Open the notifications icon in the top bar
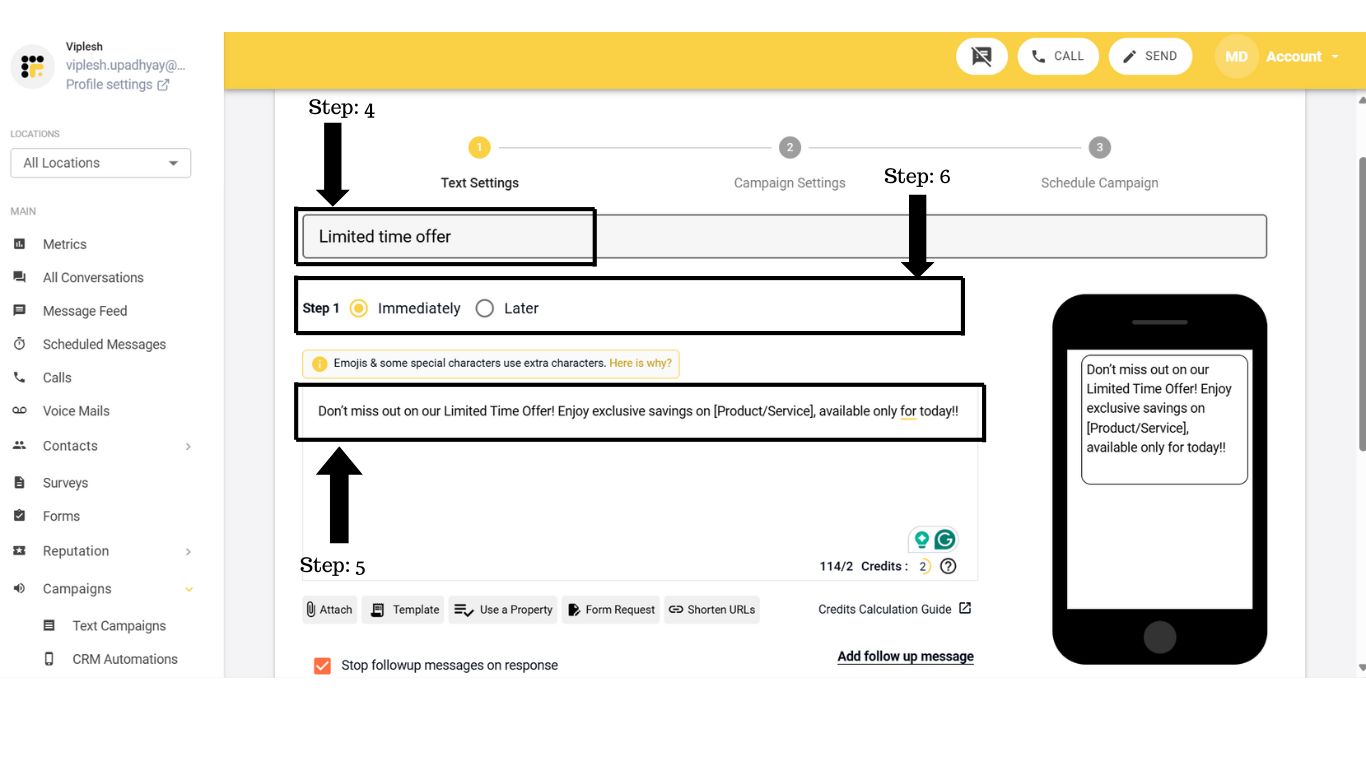Viewport: 1366px width, 768px height. click(x=981, y=56)
